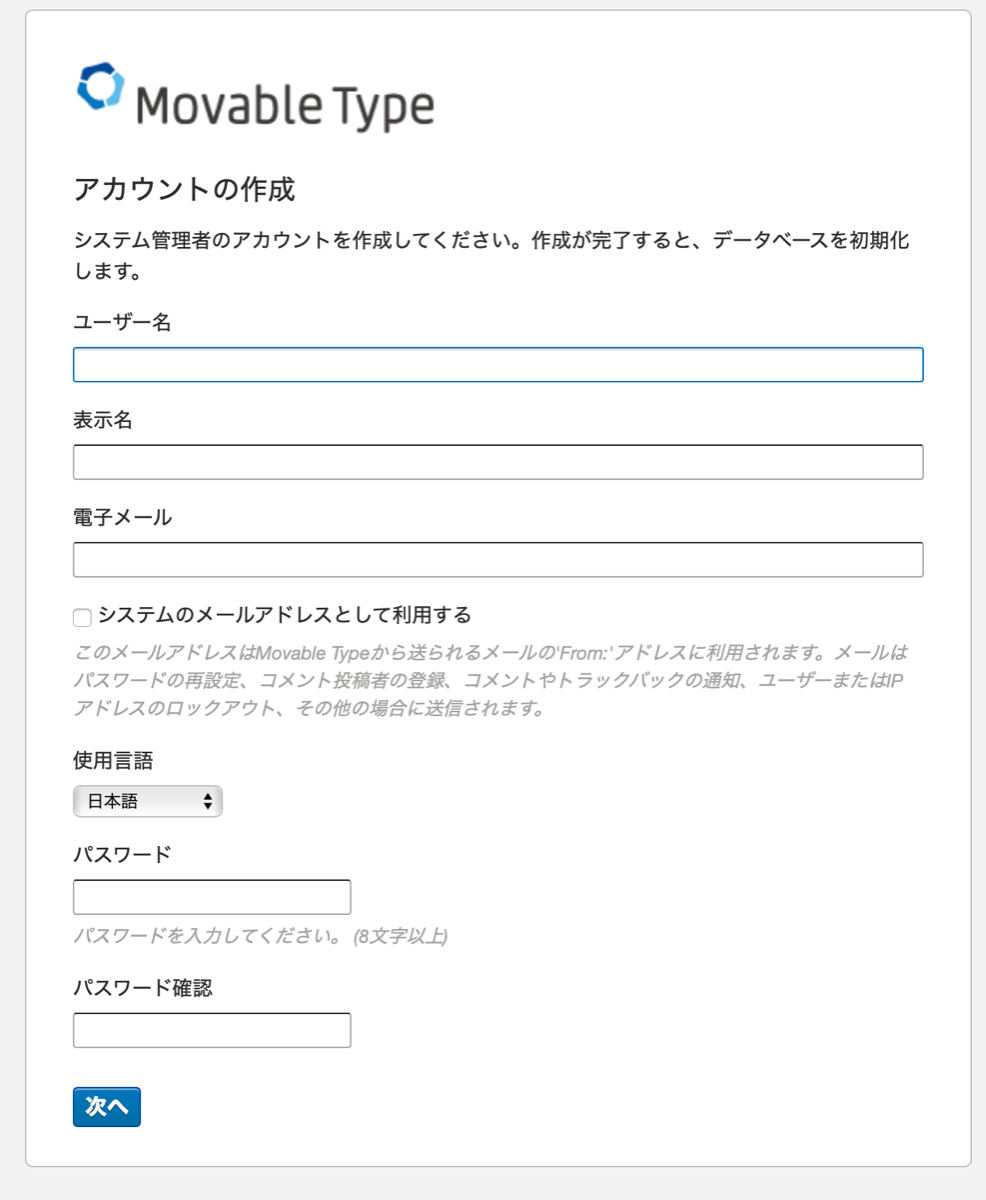The image size is (986, 1200).
Task: Click the 使用言語 label
Action: 113,760
